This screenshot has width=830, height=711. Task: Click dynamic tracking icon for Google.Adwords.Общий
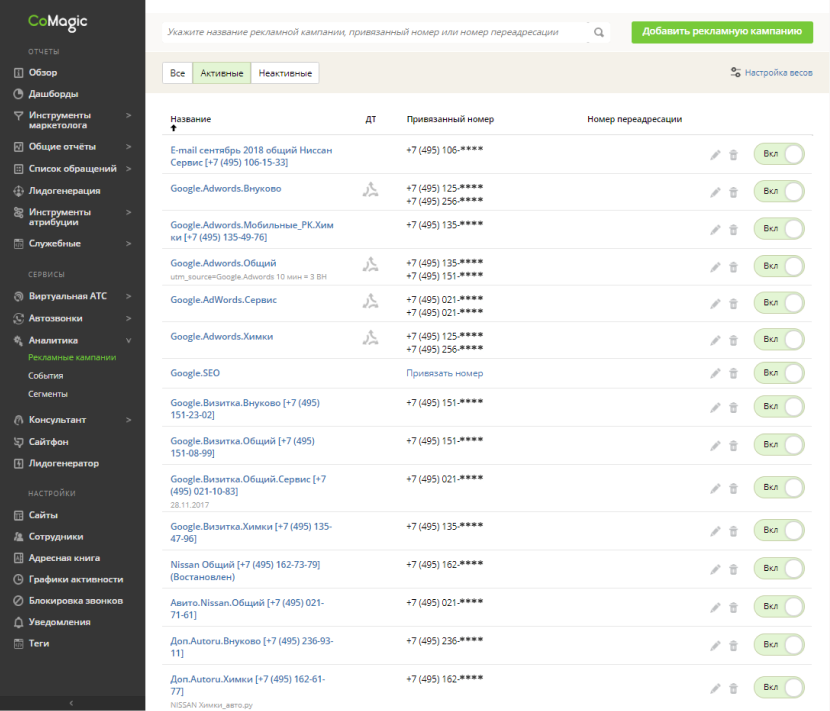pyautogui.click(x=371, y=264)
